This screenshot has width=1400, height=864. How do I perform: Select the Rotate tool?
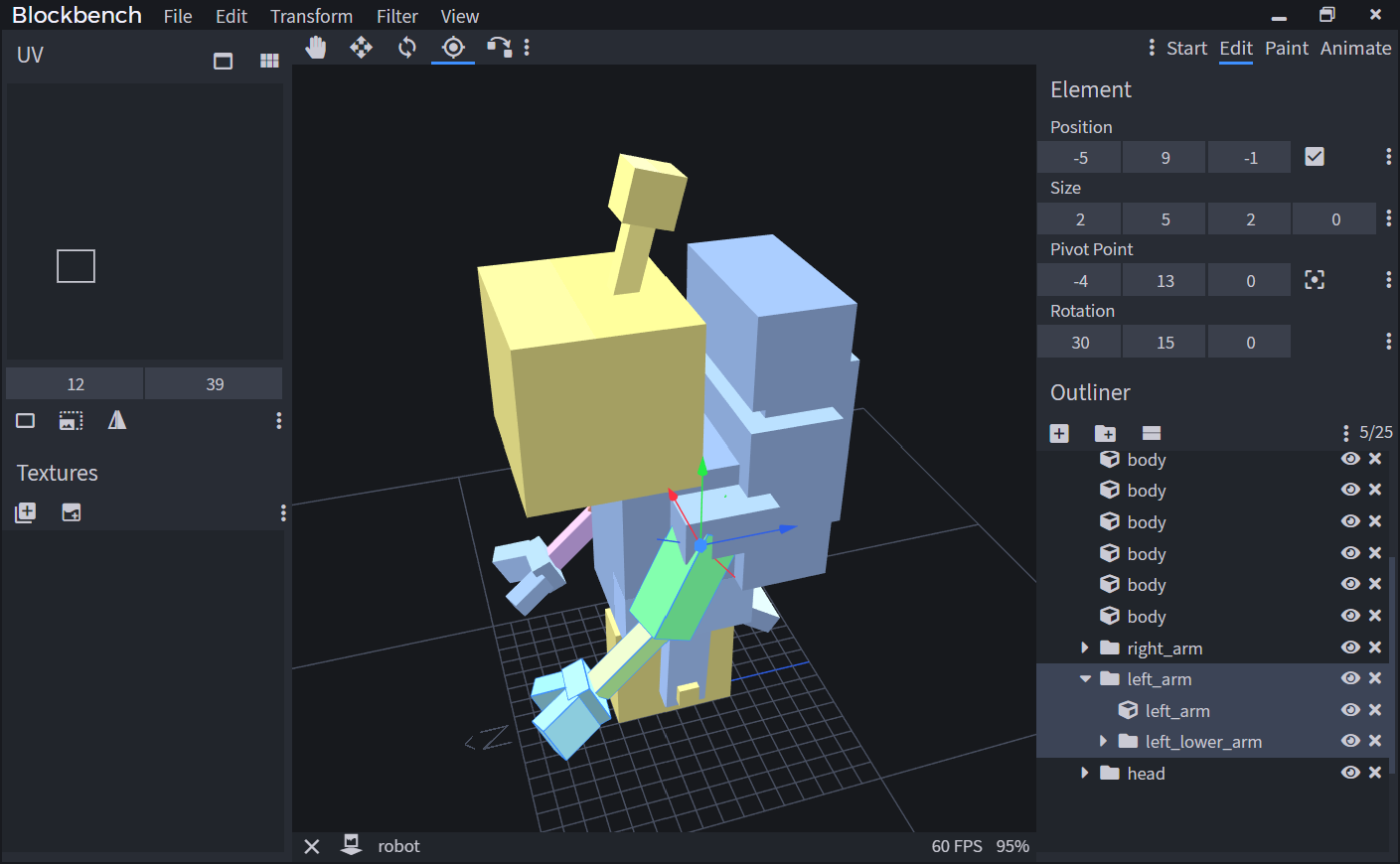click(405, 47)
